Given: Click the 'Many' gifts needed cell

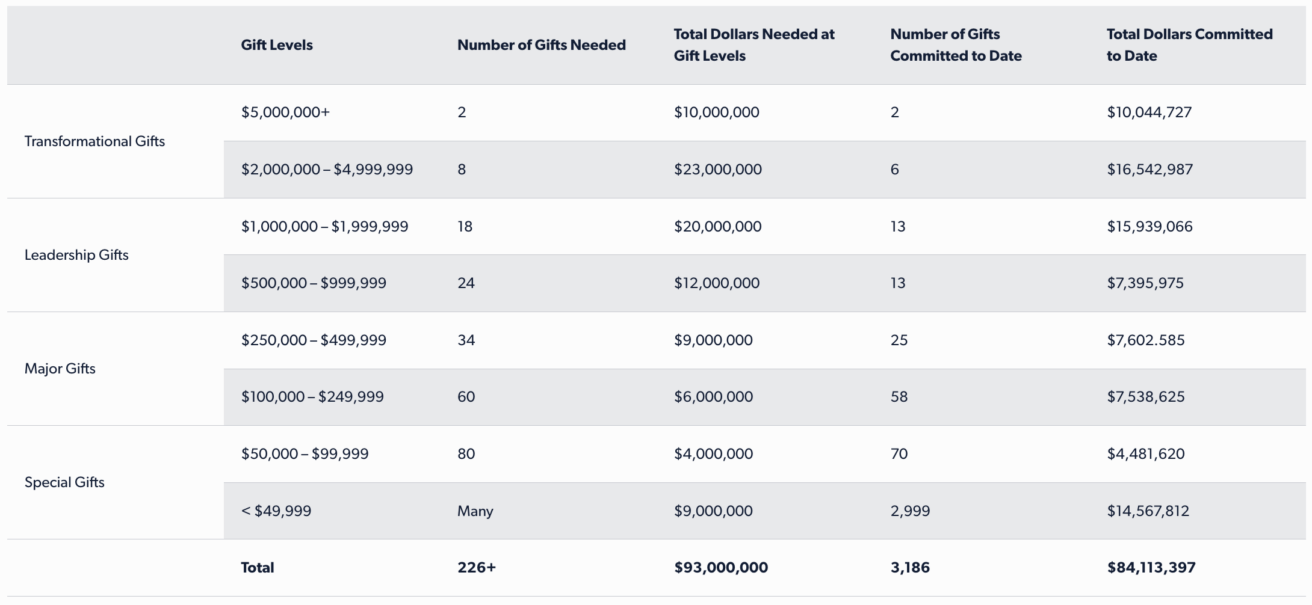Looking at the screenshot, I should (x=475, y=511).
